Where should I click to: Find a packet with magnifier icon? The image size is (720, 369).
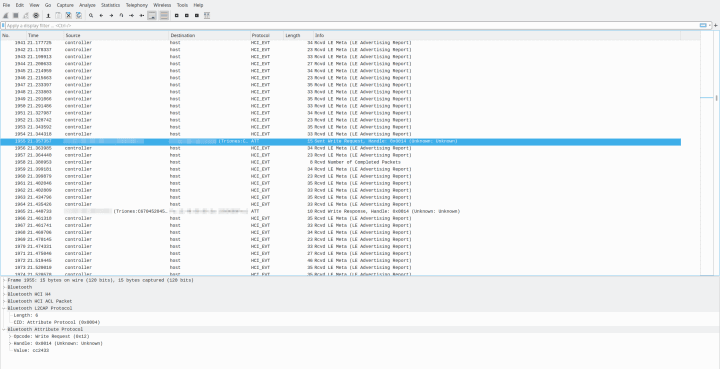91,16
